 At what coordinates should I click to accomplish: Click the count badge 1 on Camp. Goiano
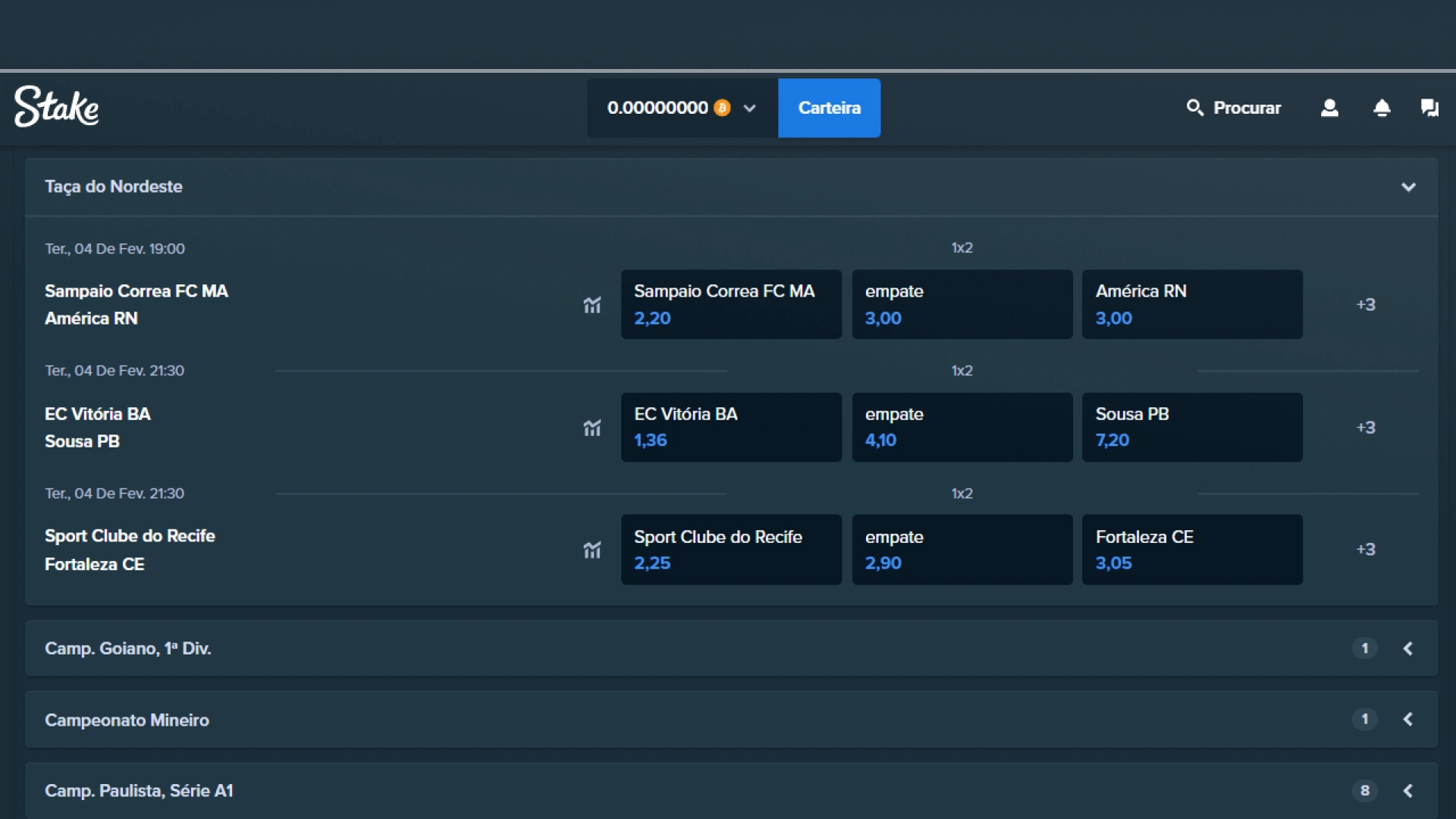1365,648
